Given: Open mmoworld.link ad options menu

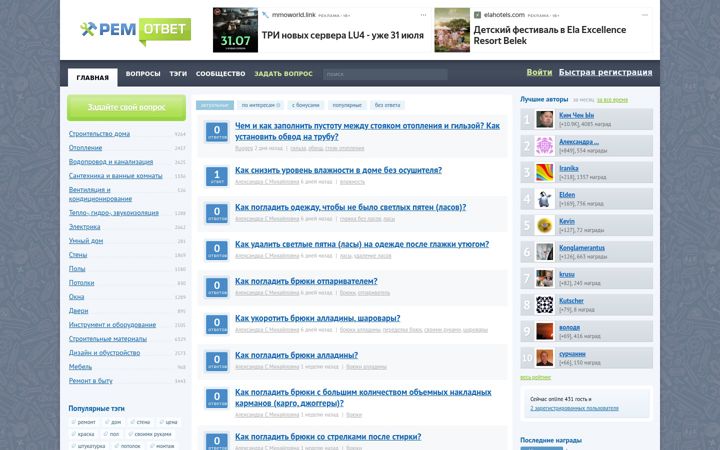Looking at the screenshot, I should 423,15.
